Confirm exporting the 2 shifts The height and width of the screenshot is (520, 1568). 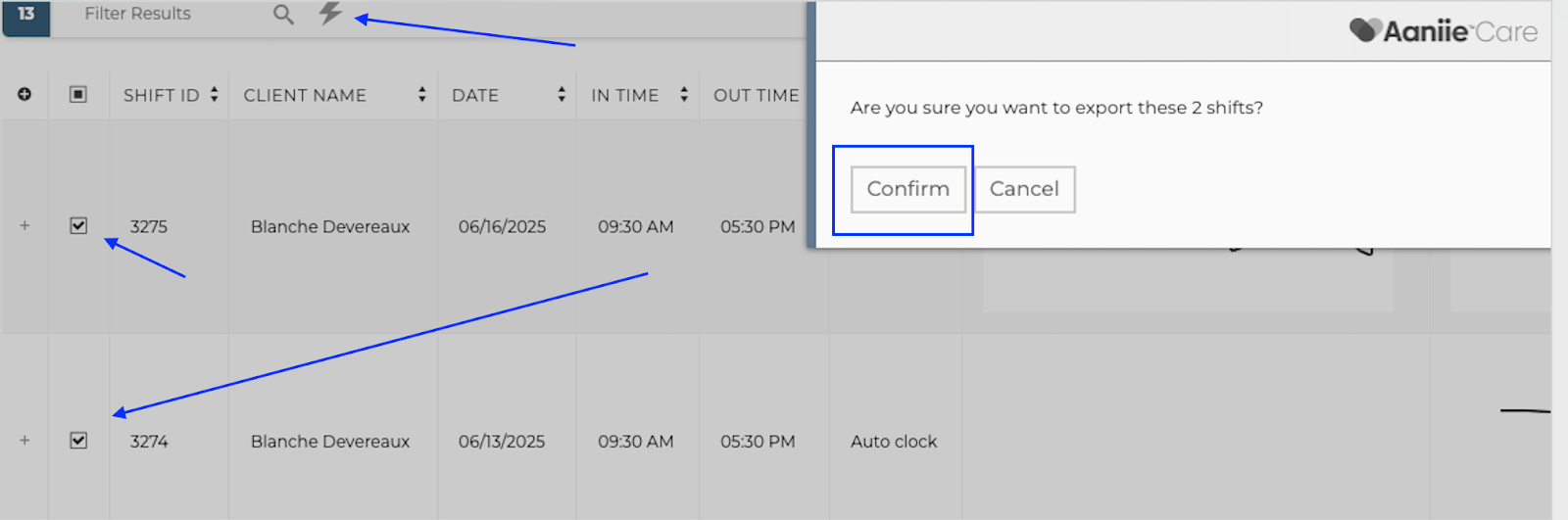(x=907, y=189)
